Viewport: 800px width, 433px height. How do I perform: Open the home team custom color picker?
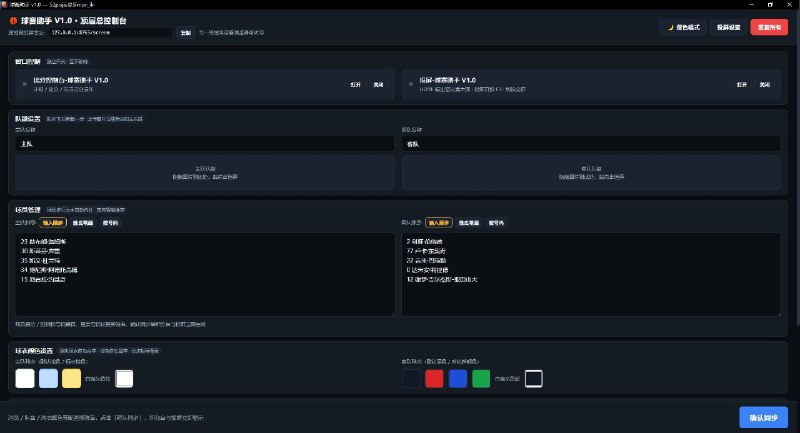[124, 378]
